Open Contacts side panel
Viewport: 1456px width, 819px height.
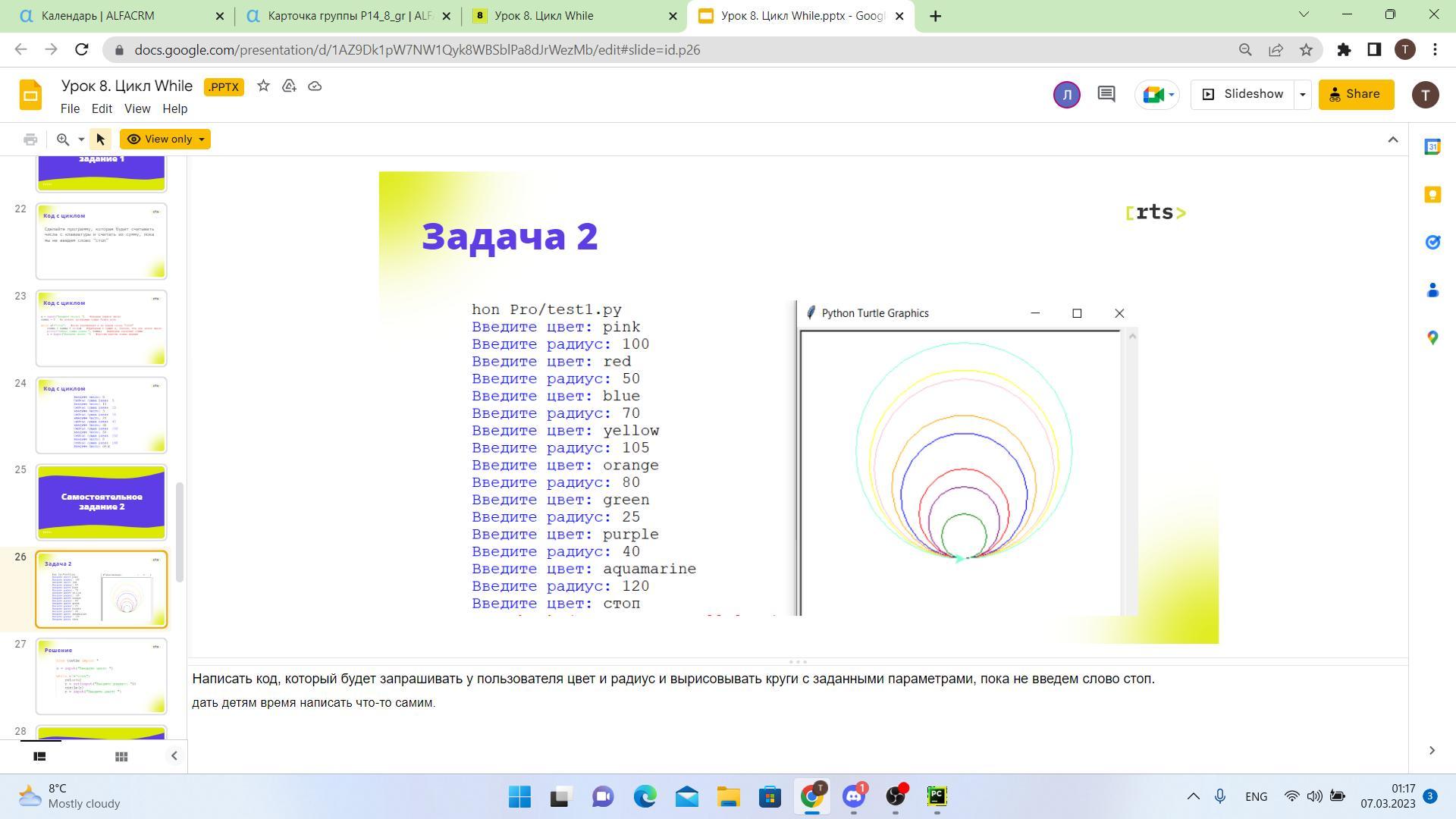pyautogui.click(x=1432, y=290)
